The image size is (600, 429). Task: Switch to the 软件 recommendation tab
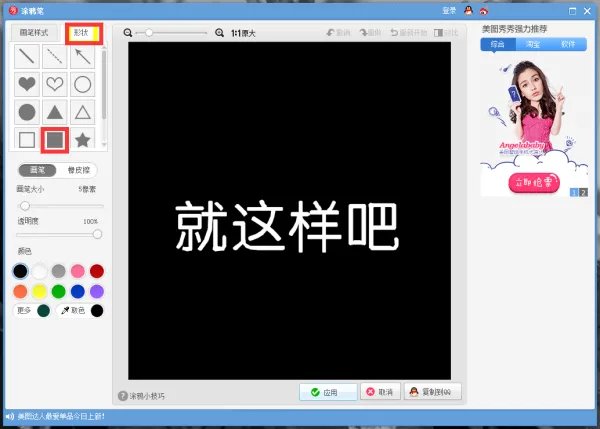[568, 44]
